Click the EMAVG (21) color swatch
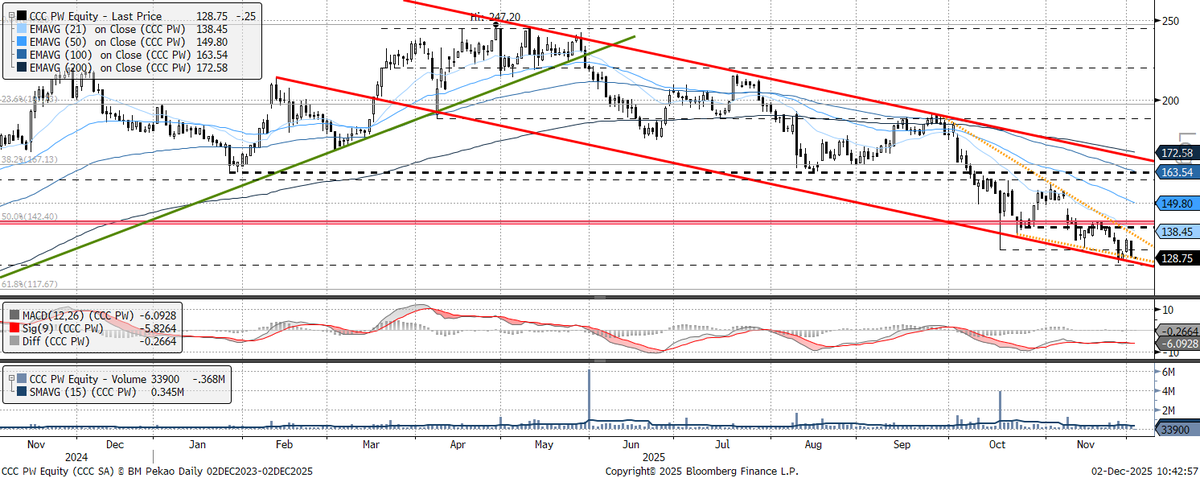The image size is (1200, 478). coord(24,30)
